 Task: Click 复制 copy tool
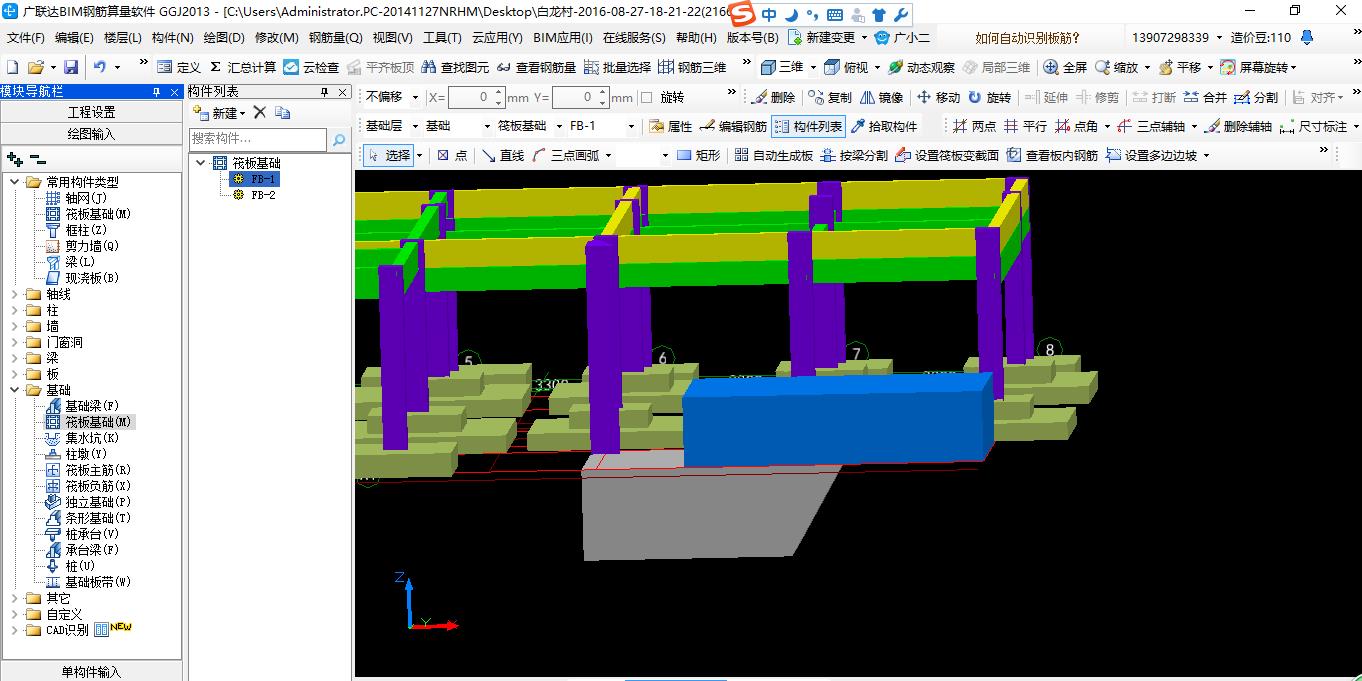pos(830,97)
